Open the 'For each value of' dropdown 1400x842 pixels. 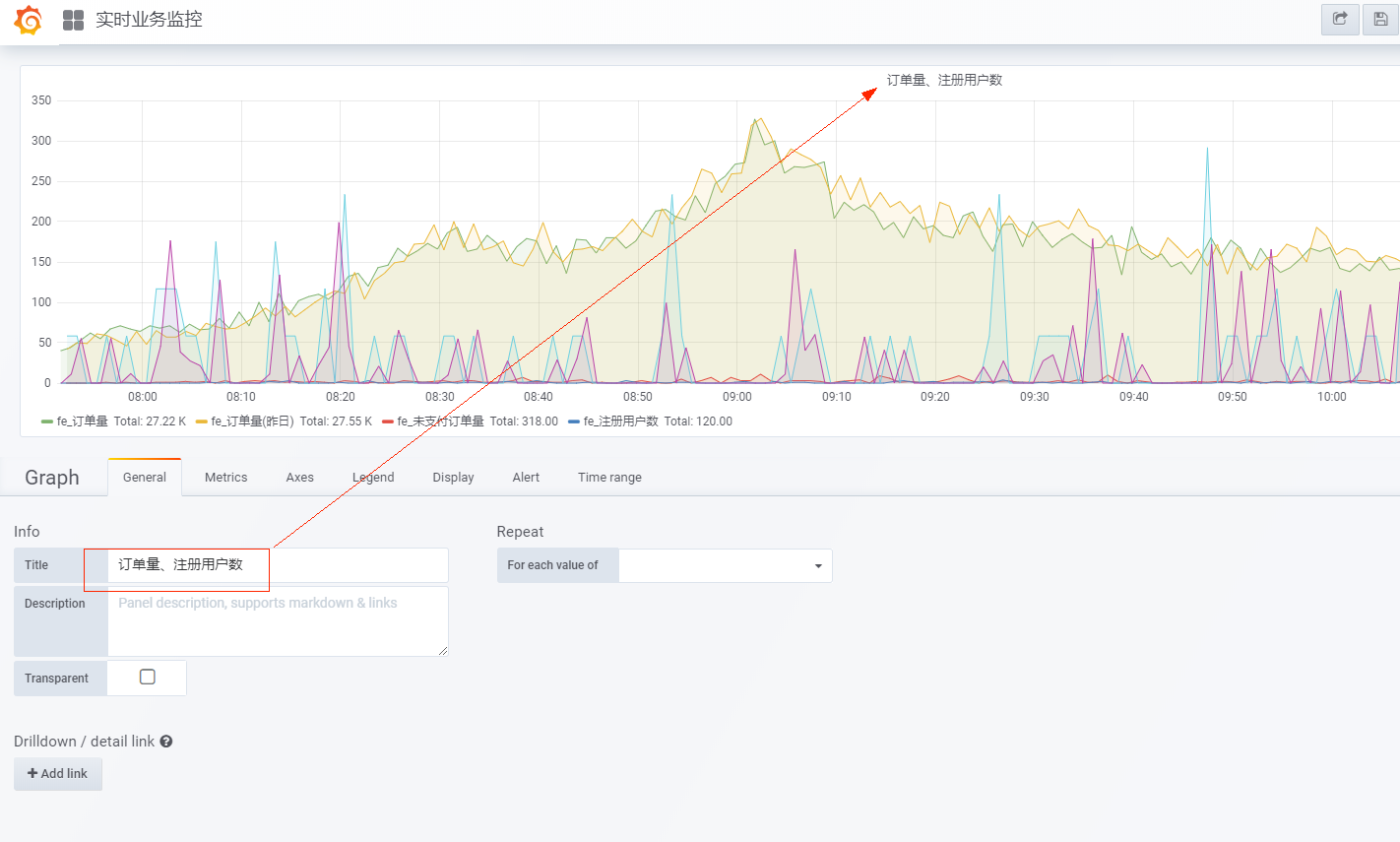[x=726, y=565]
